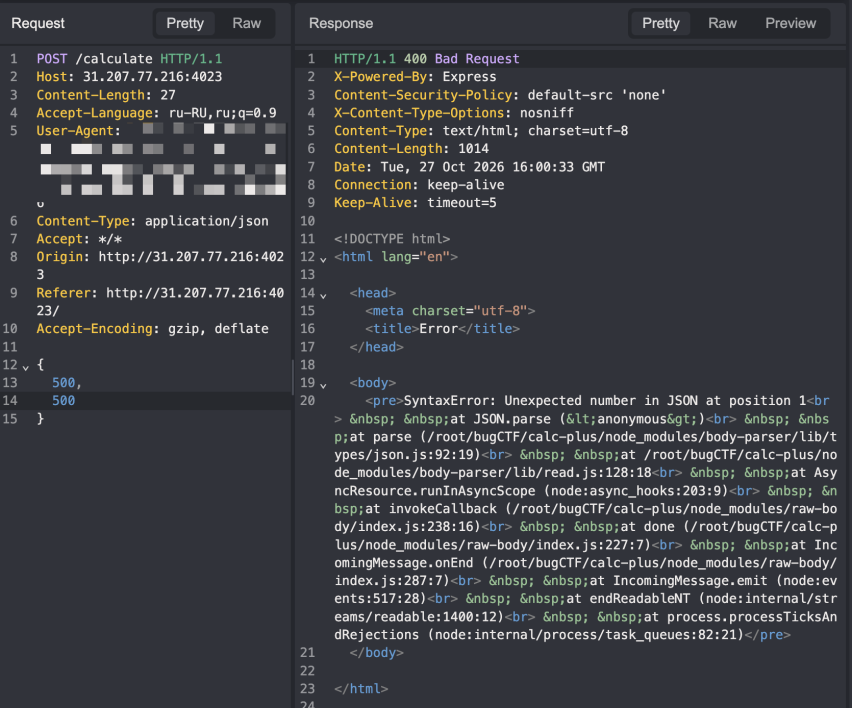Click the 'Accept-Language: ru-RU,ru;q=0.9' header

point(156,113)
